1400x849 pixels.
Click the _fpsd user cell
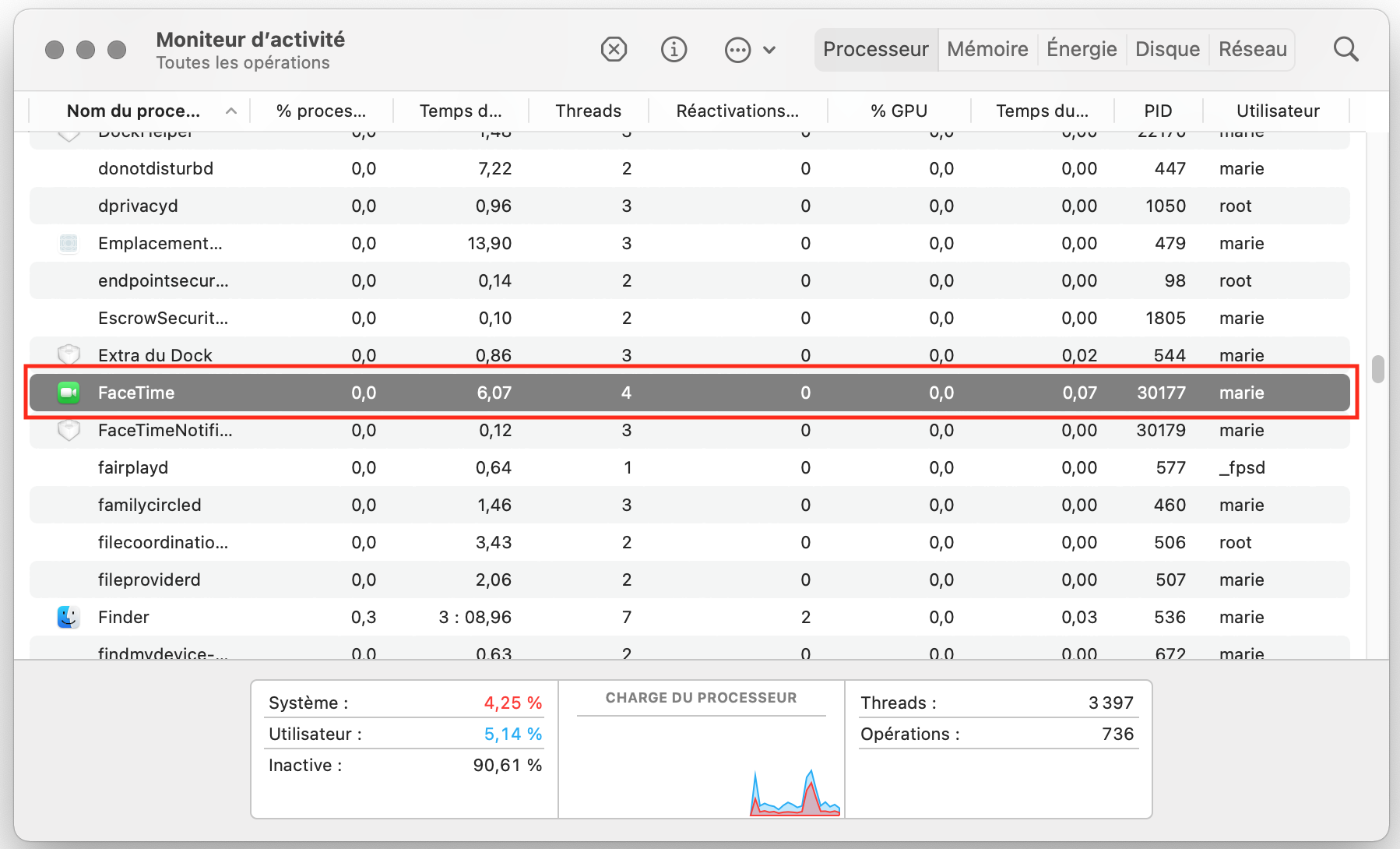pyautogui.click(x=1242, y=467)
